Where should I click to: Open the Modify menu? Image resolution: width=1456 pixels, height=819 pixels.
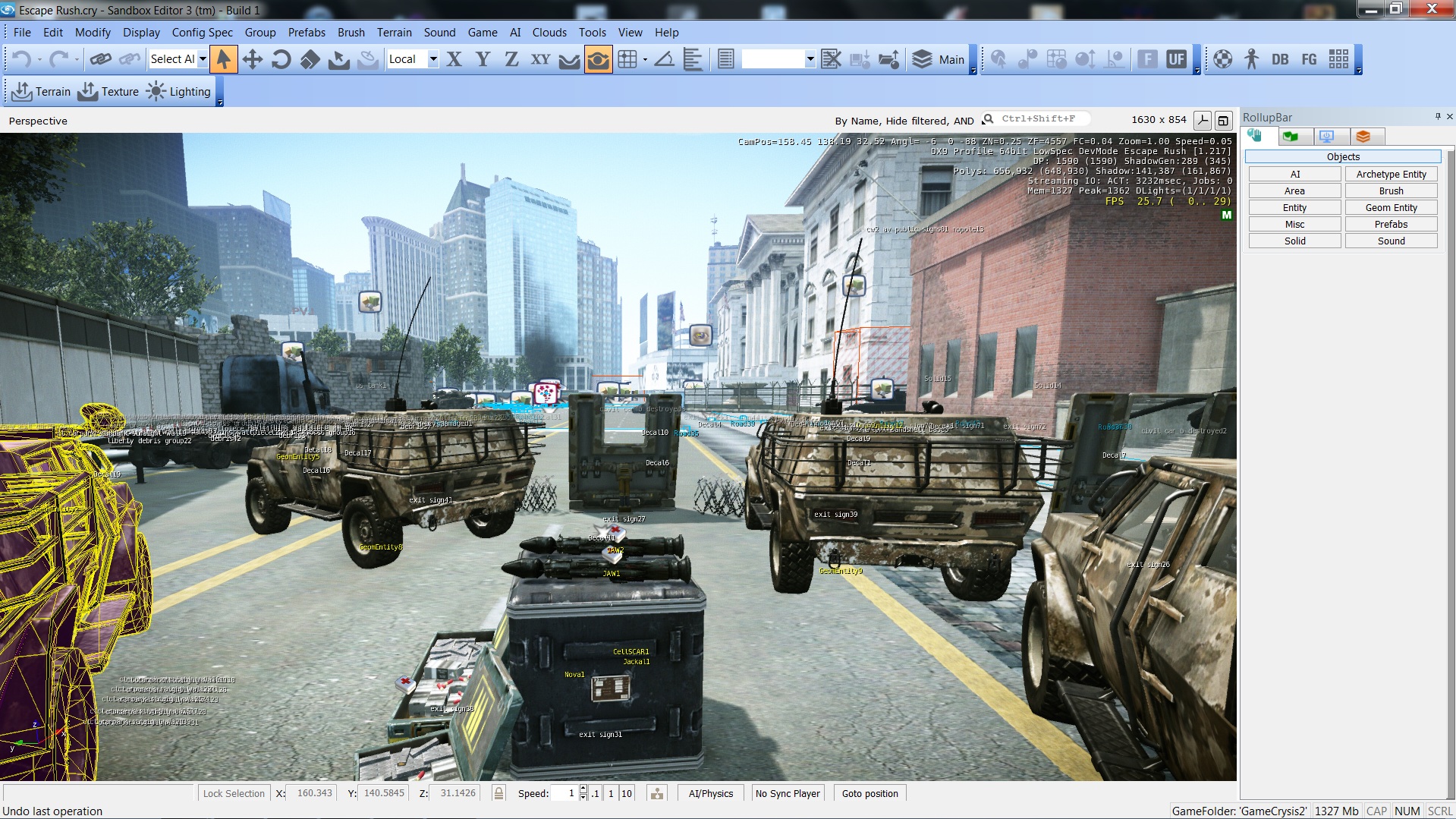click(x=93, y=33)
